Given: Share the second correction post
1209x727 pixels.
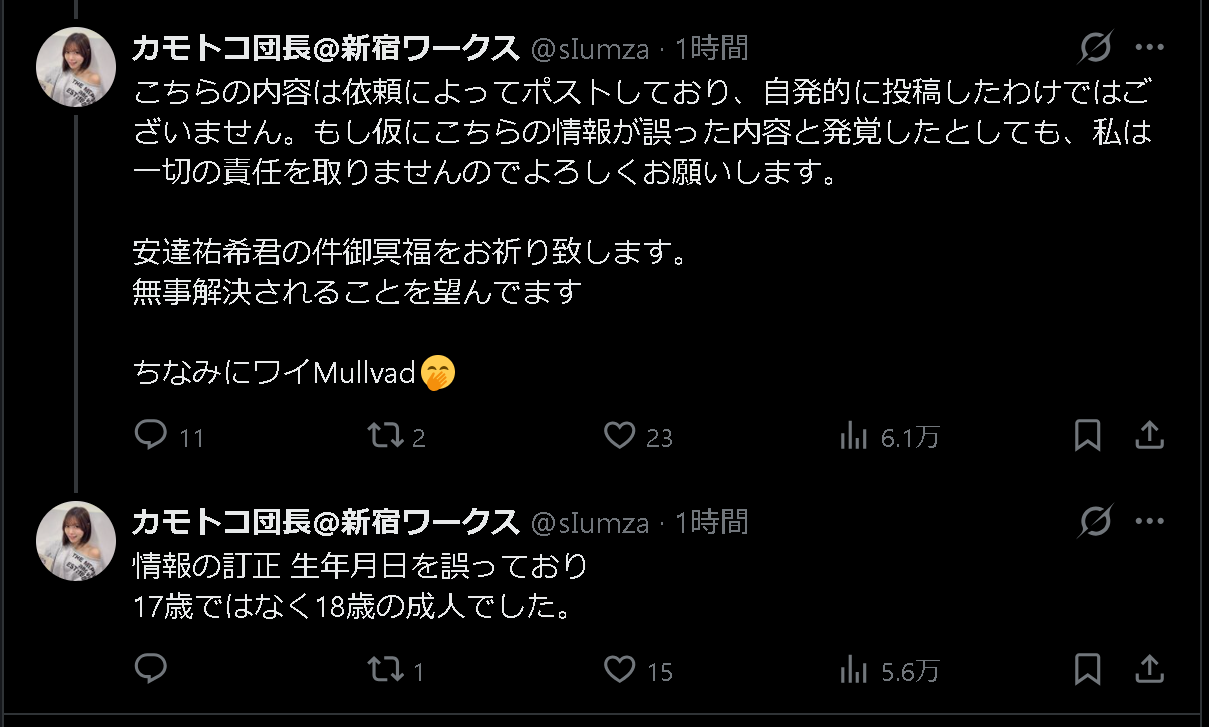Looking at the screenshot, I should 1150,669.
